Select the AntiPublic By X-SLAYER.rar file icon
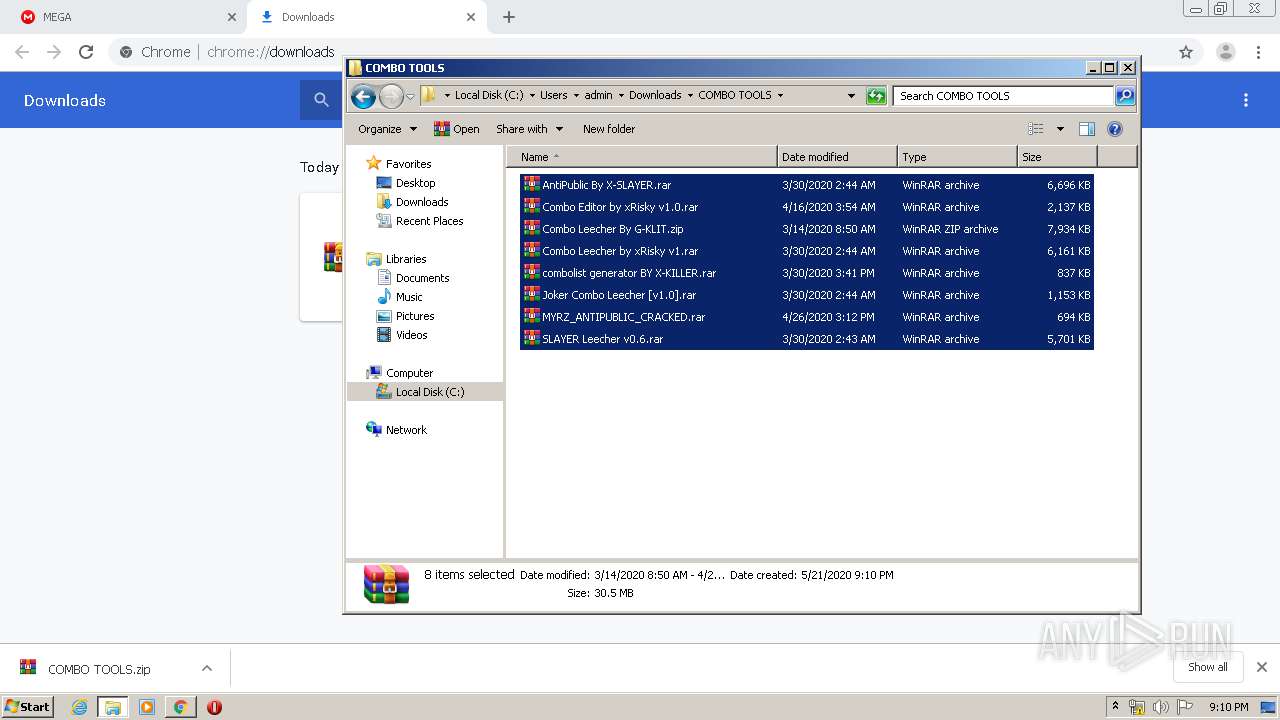The height and width of the screenshot is (720, 1280). [x=532, y=185]
